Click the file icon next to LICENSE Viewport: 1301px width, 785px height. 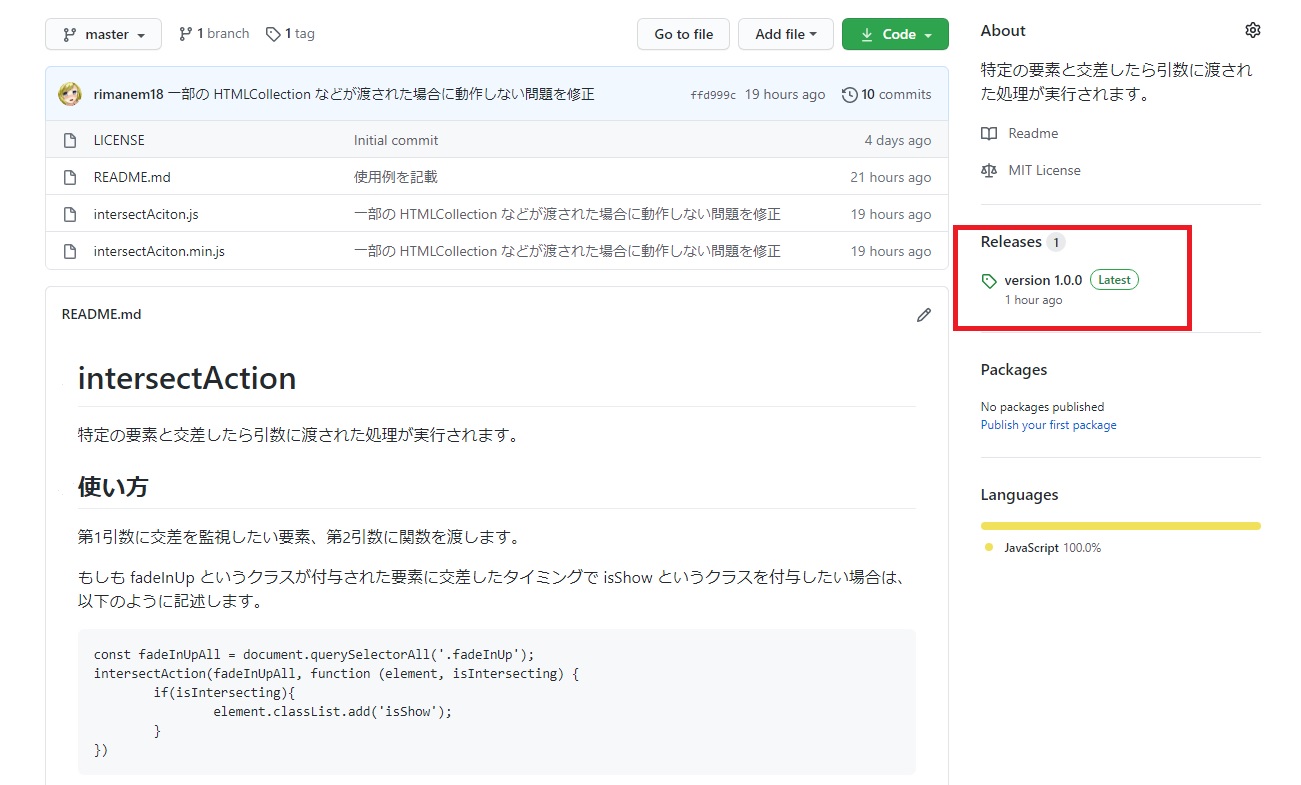click(70, 141)
